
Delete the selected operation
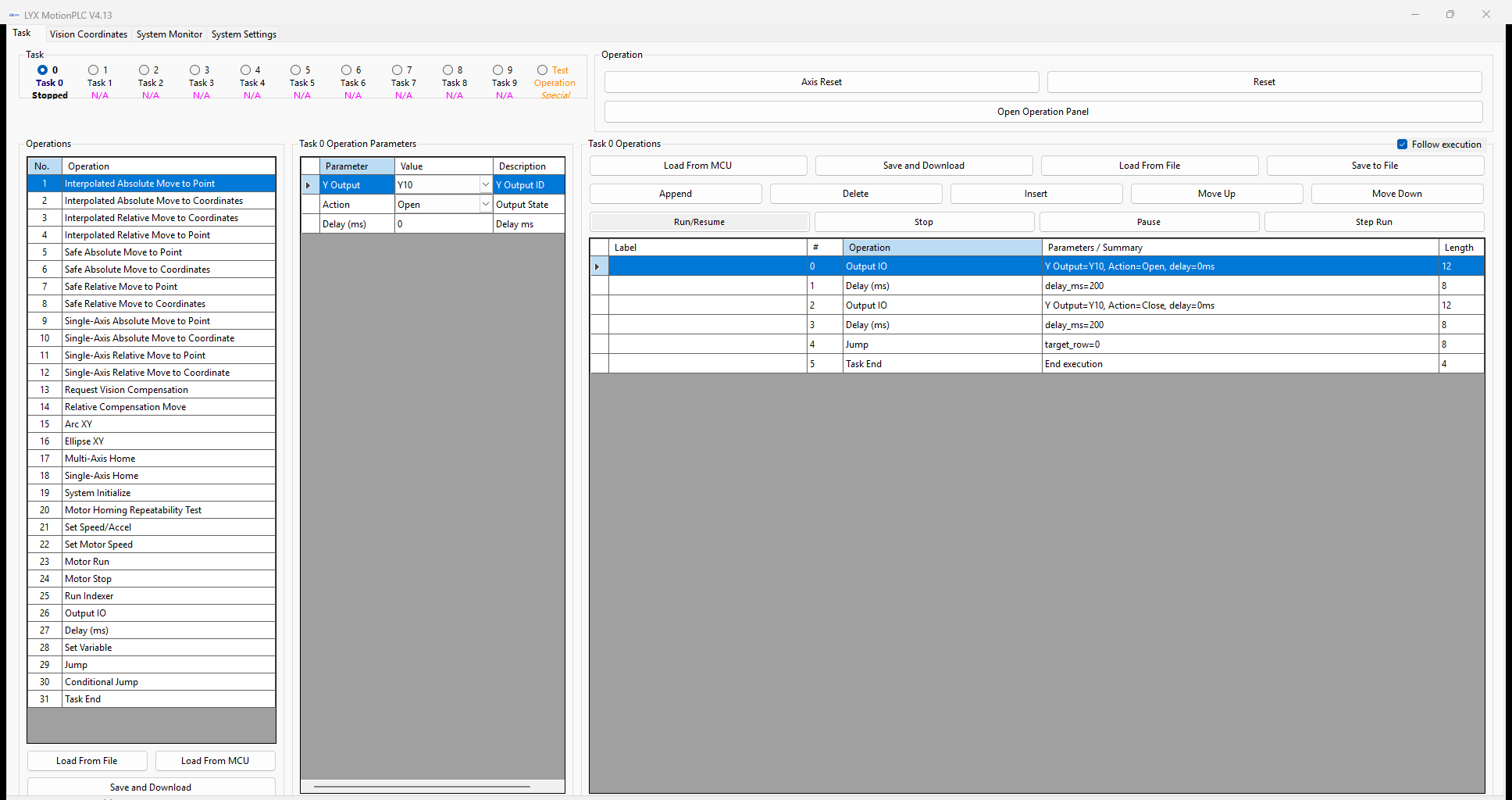coord(856,194)
